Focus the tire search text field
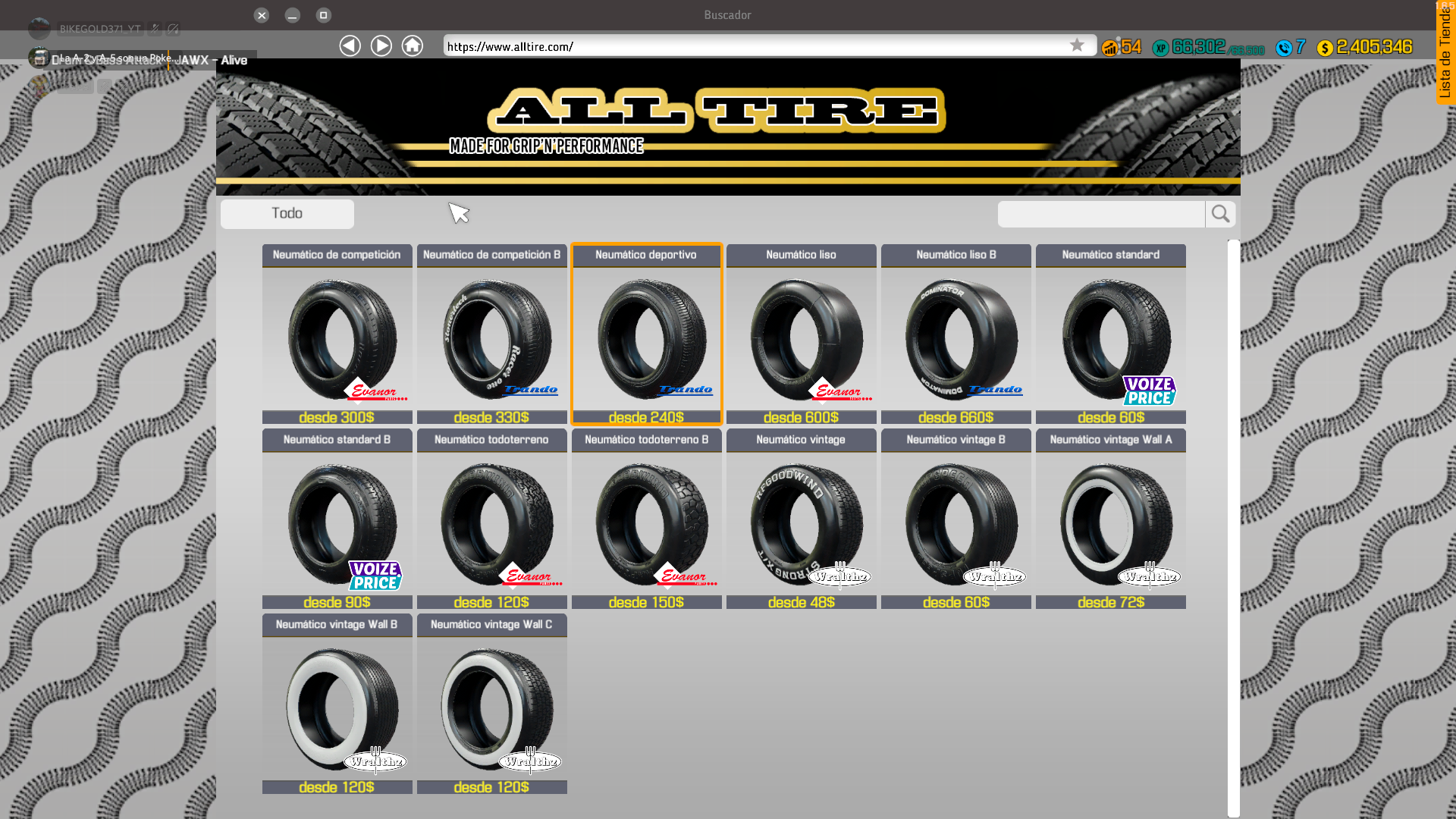 click(1101, 214)
